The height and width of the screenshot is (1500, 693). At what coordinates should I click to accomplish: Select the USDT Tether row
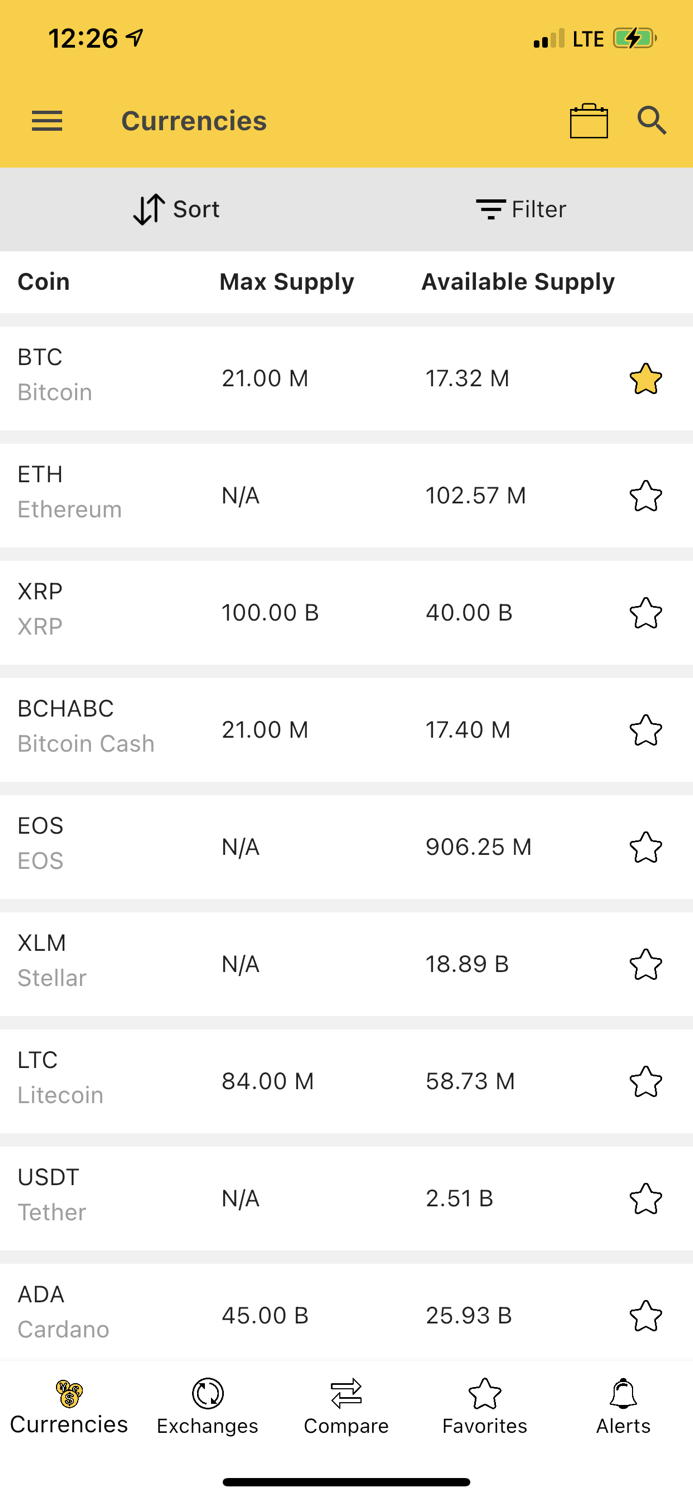(x=300, y=1197)
